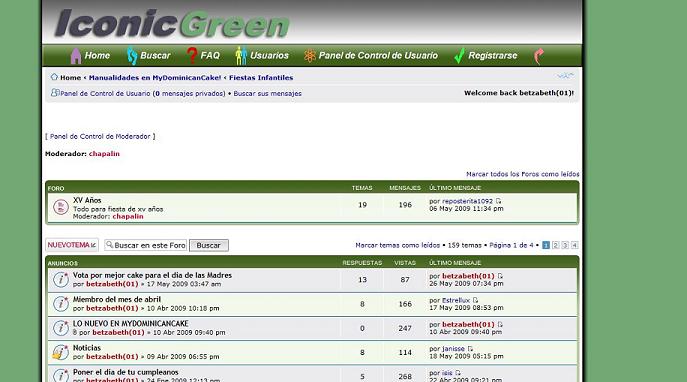Click Marcar todos los Foros como leídos
Image resolution: width=687 pixels, height=382 pixels.
point(523,174)
